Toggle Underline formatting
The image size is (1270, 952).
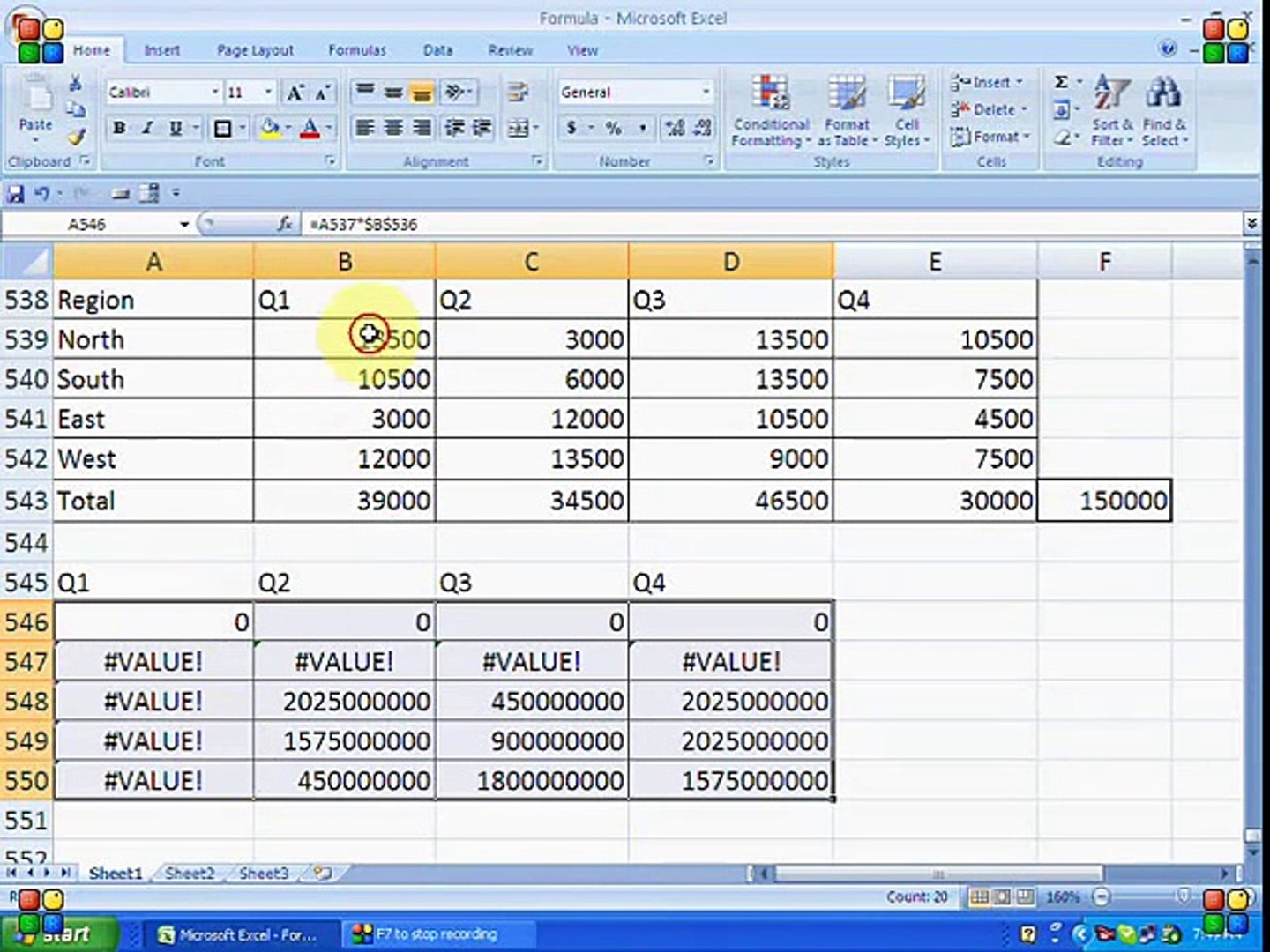pyautogui.click(x=176, y=129)
